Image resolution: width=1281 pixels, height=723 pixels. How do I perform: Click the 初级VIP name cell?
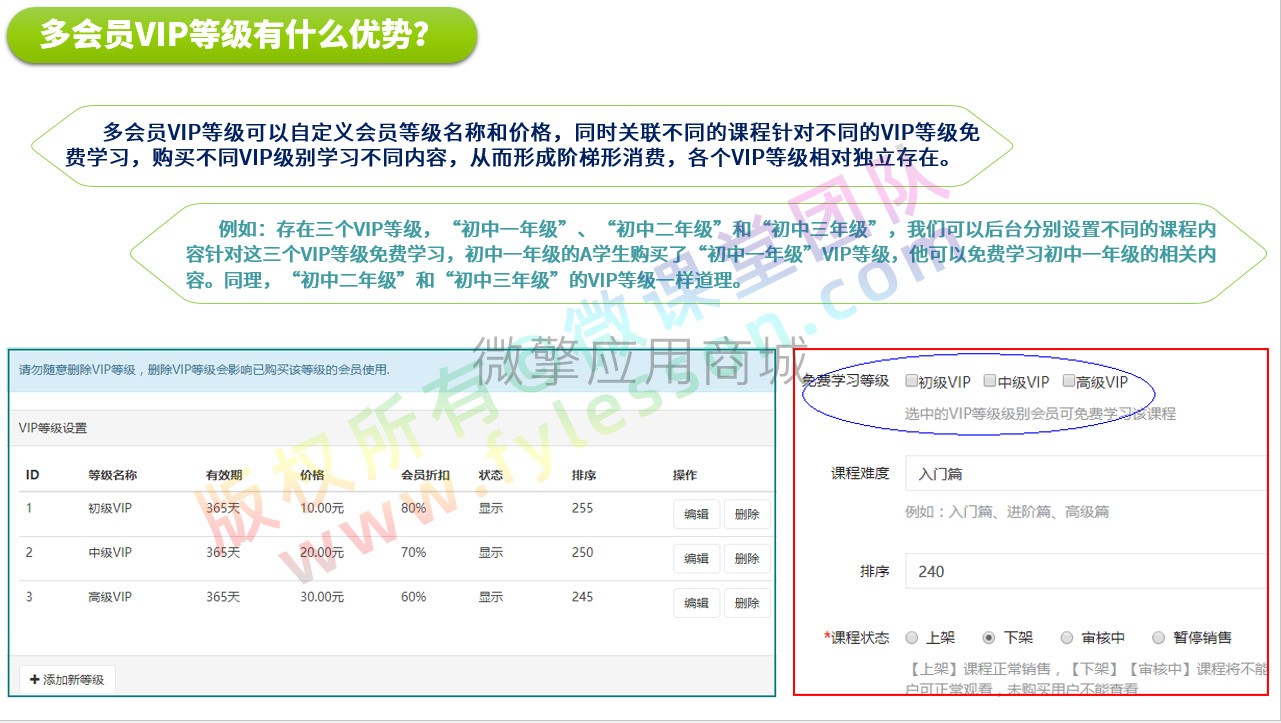(x=110, y=508)
